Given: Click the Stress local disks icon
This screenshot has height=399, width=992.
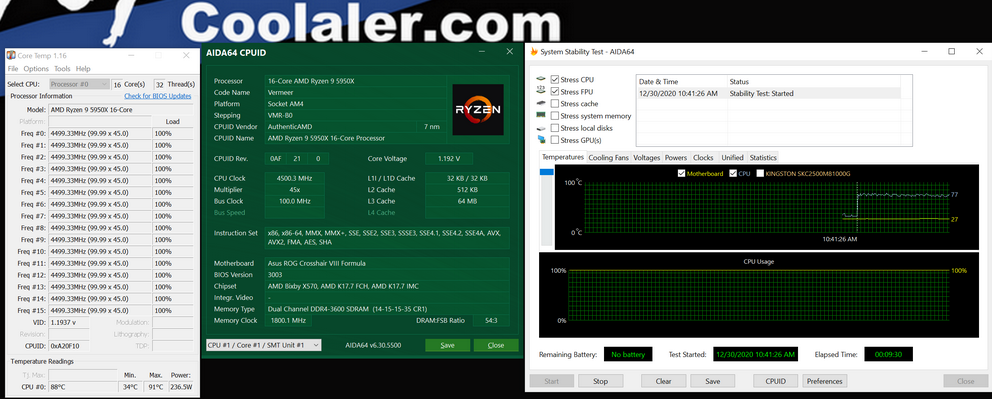Looking at the screenshot, I should [x=541, y=128].
